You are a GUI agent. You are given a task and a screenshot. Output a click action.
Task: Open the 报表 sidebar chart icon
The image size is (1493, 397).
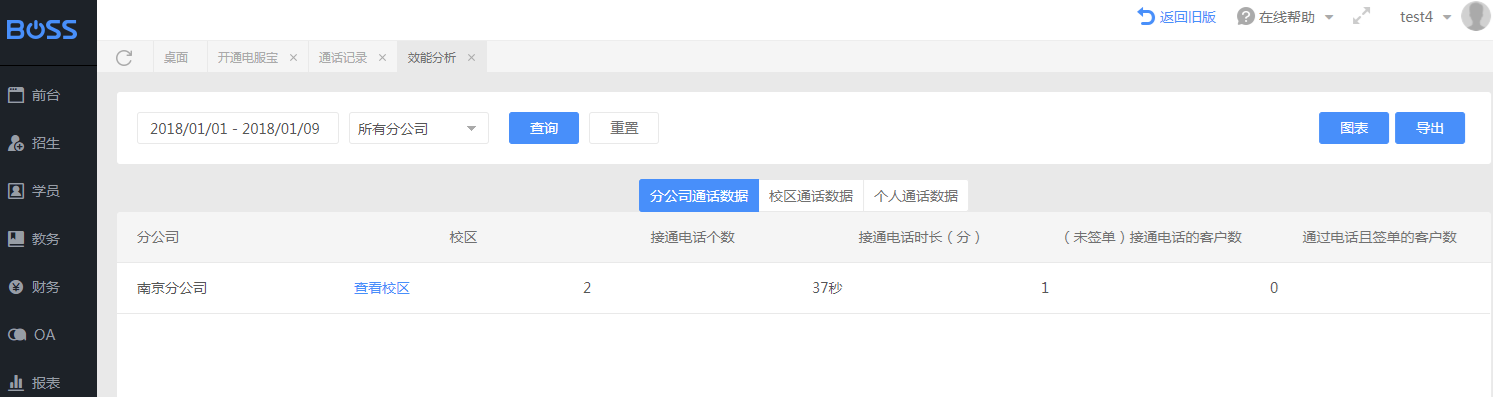(x=16, y=382)
